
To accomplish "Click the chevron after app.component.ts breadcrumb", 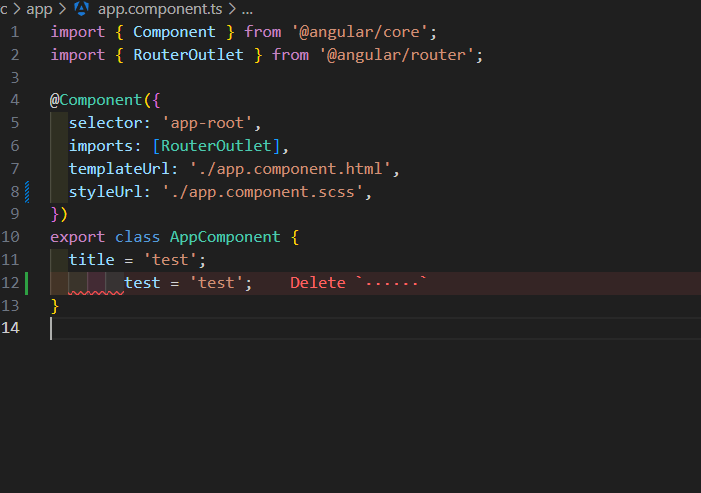I will tap(232, 9).
